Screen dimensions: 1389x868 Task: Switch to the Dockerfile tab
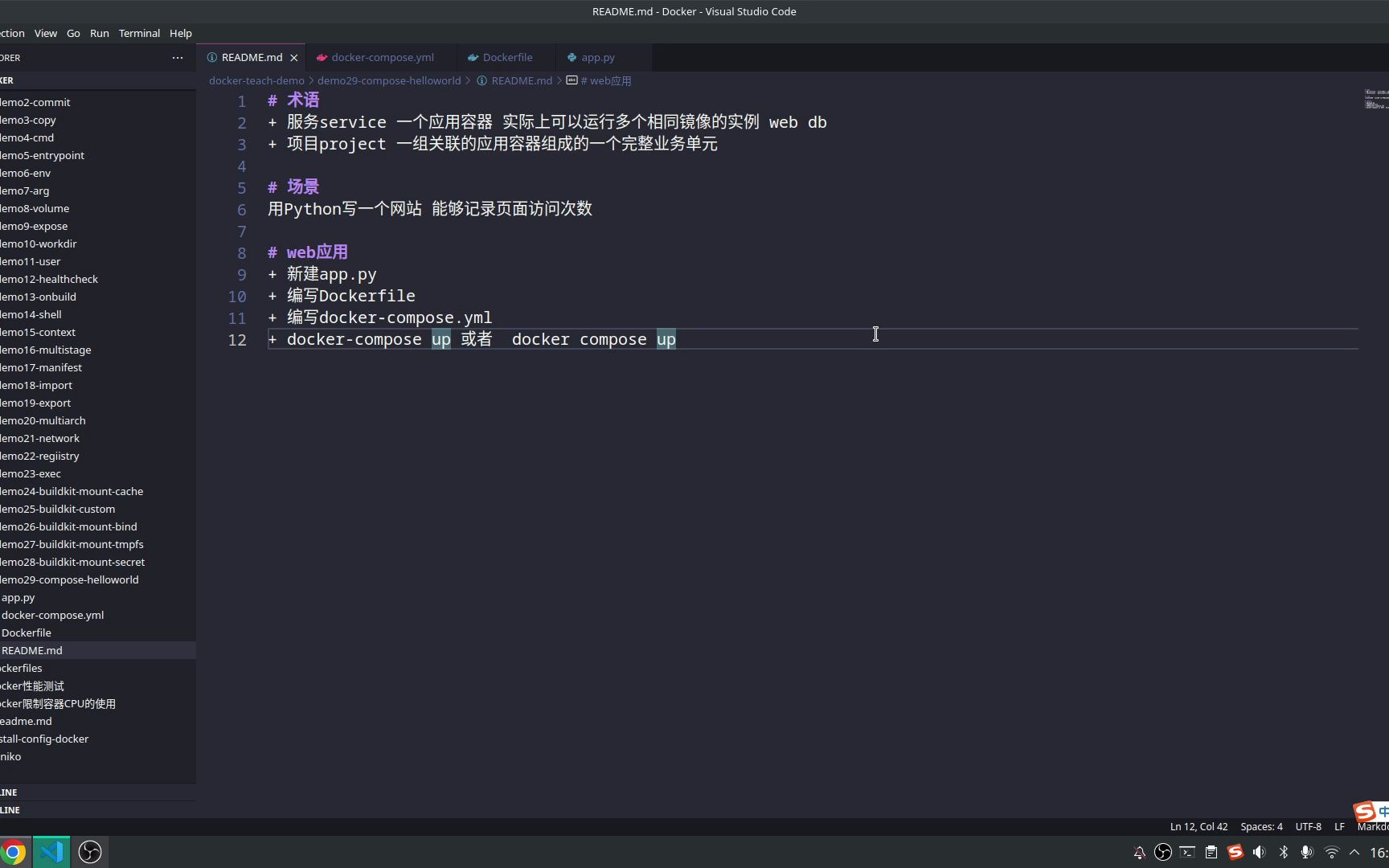(x=507, y=58)
